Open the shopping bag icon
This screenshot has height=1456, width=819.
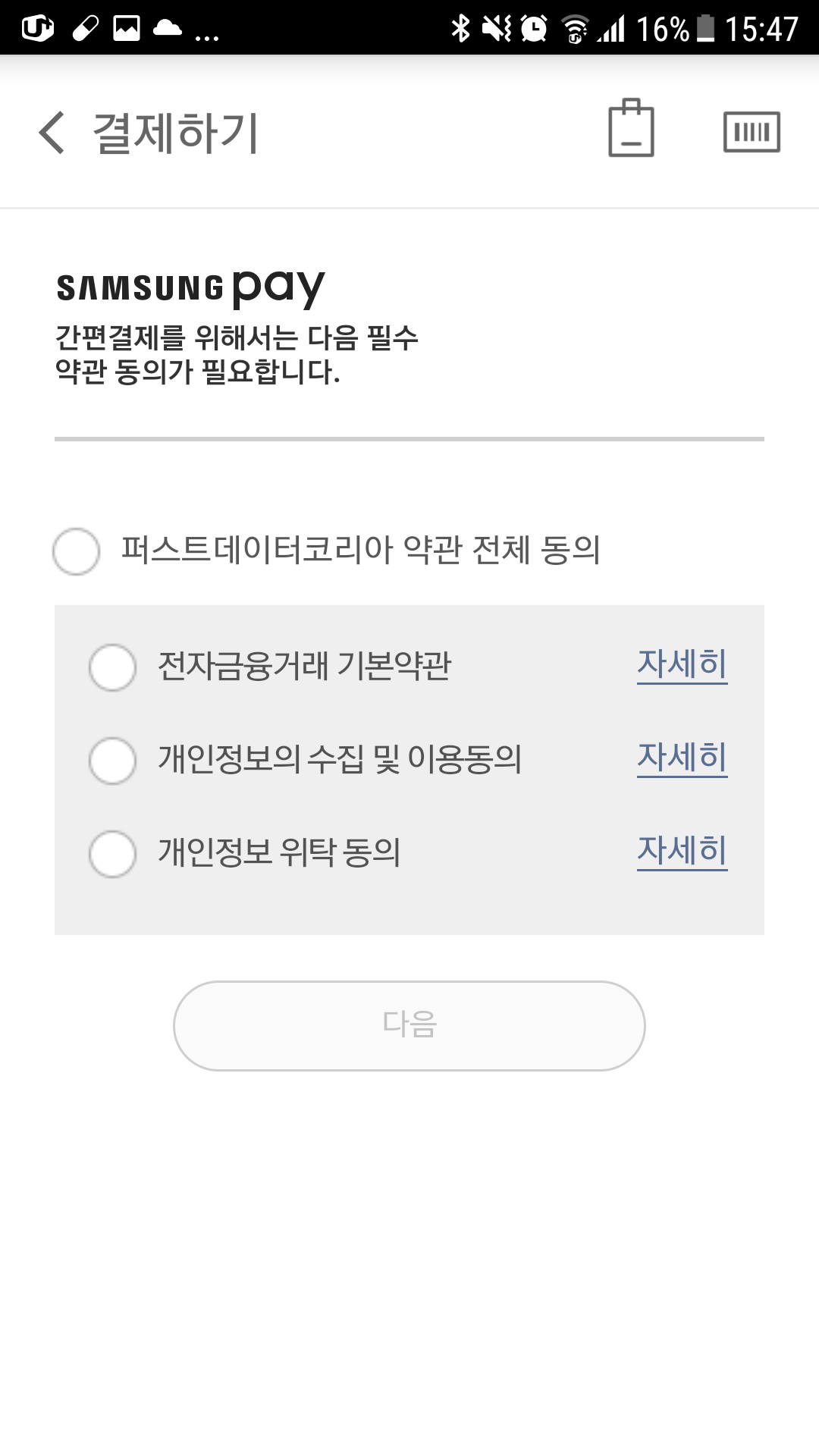tap(631, 127)
